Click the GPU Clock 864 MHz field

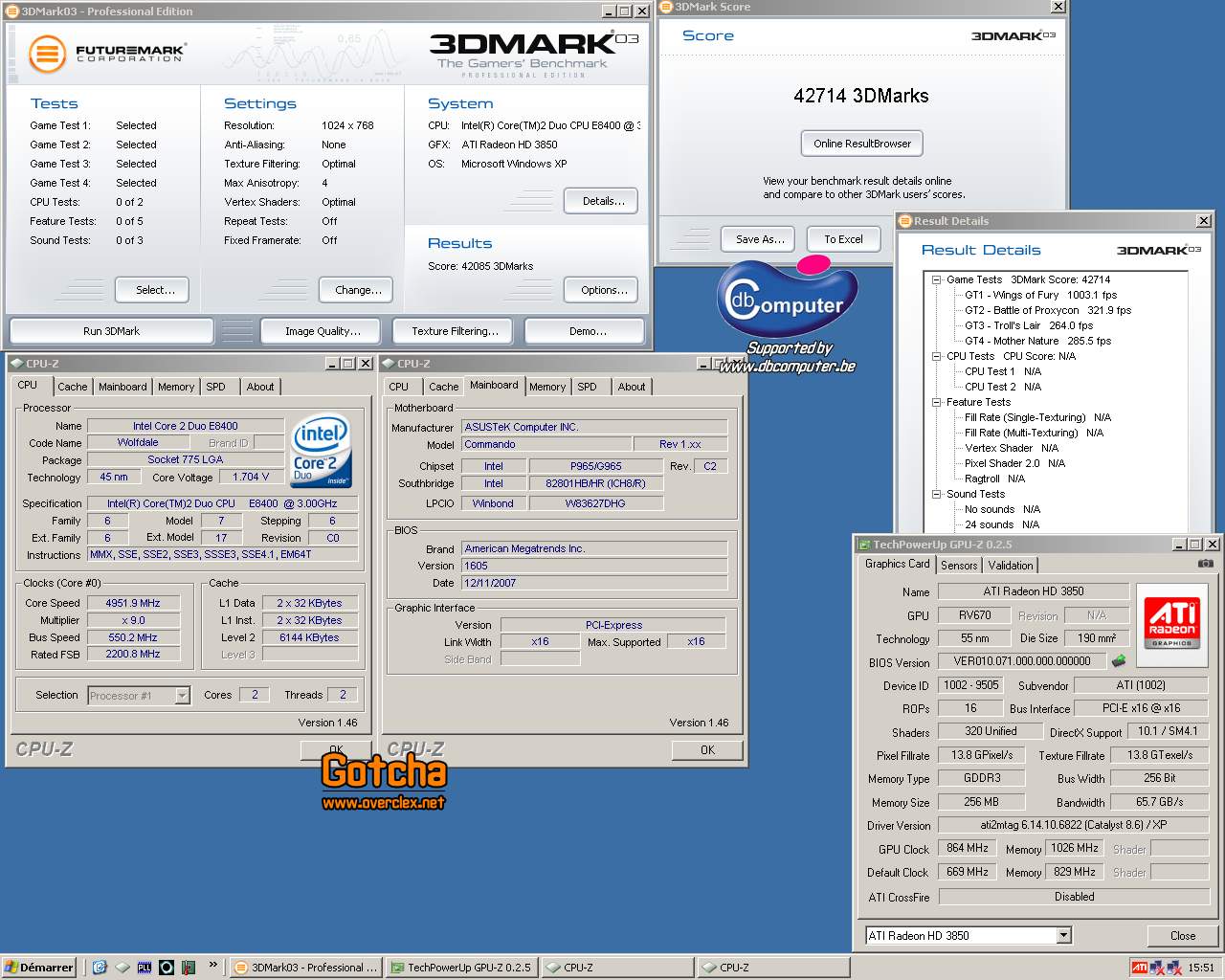(x=967, y=848)
